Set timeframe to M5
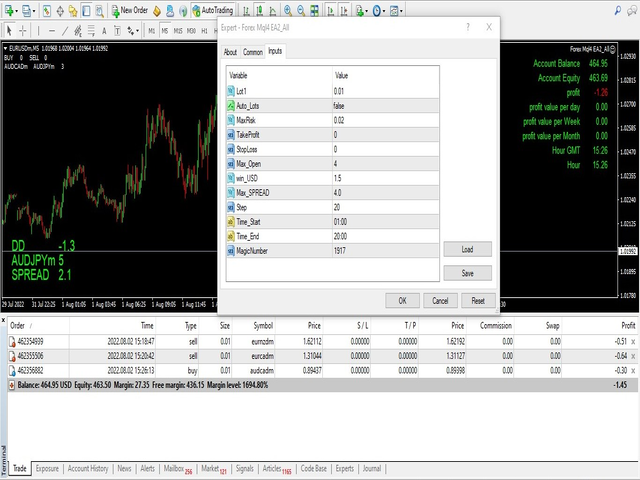Image resolution: width=640 pixels, height=480 pixels. [x=165, y=31]
